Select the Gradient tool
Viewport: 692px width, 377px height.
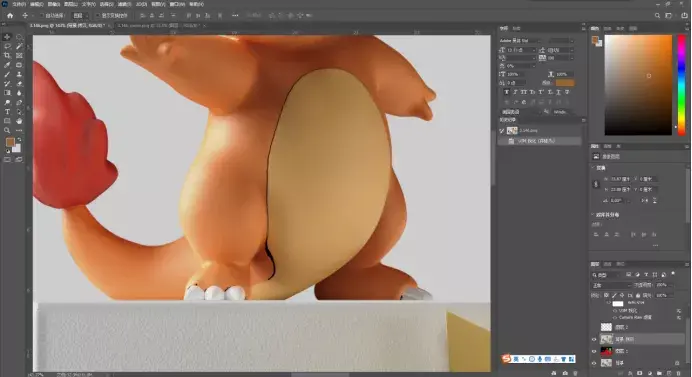click(7, 93)
